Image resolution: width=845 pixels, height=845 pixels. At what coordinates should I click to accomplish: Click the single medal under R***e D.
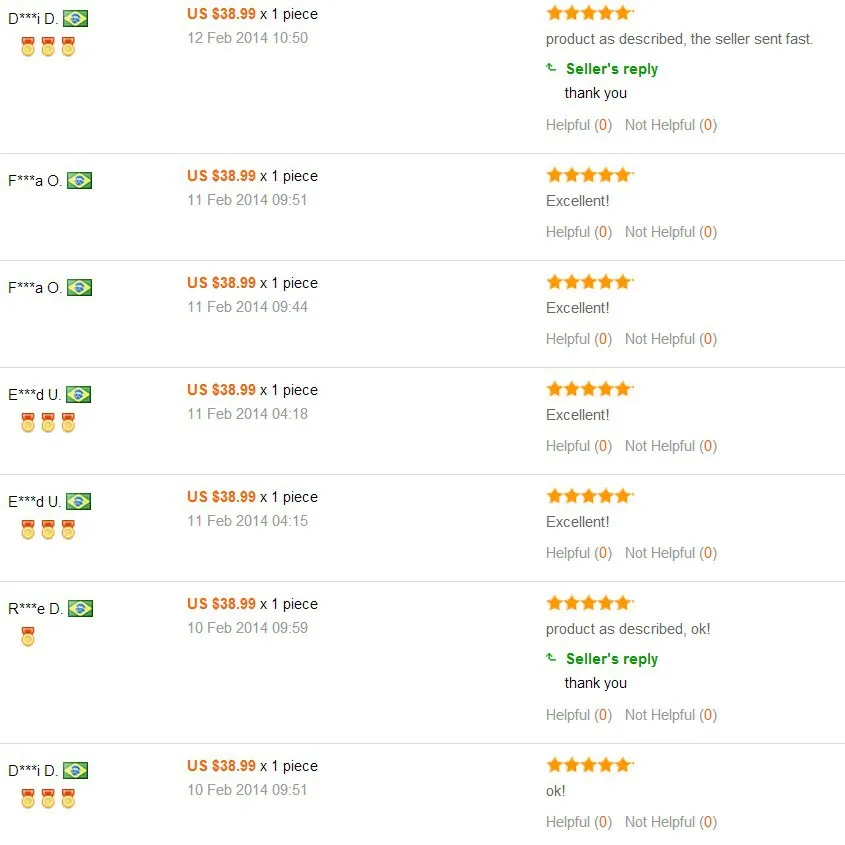(27, 636)
